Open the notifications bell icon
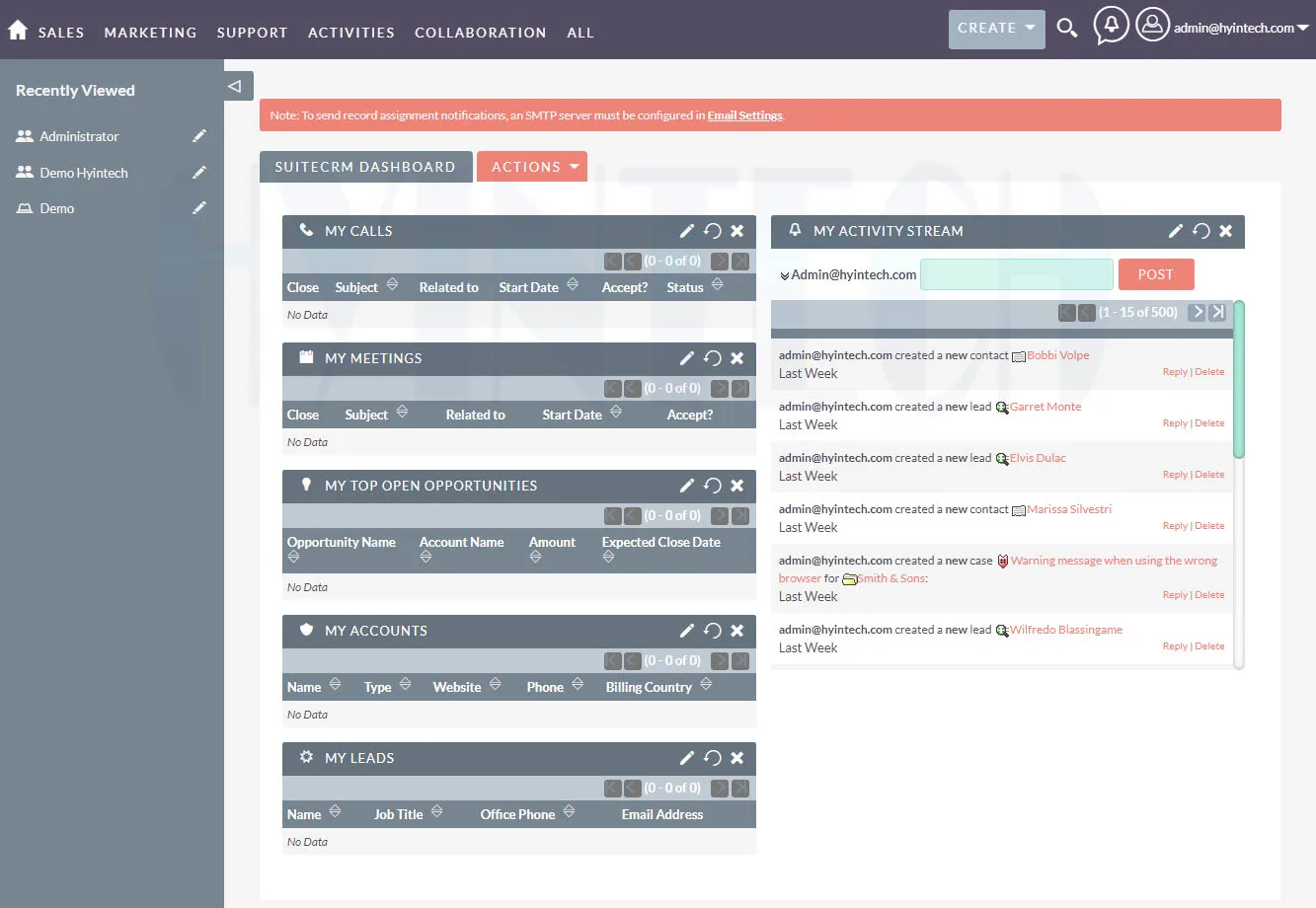The height and width of the screenshot is (908, 1316). point(1111,26)
